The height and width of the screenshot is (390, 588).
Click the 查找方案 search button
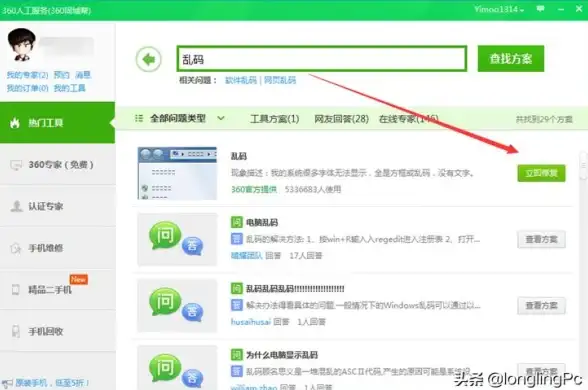tap(511, 58)
